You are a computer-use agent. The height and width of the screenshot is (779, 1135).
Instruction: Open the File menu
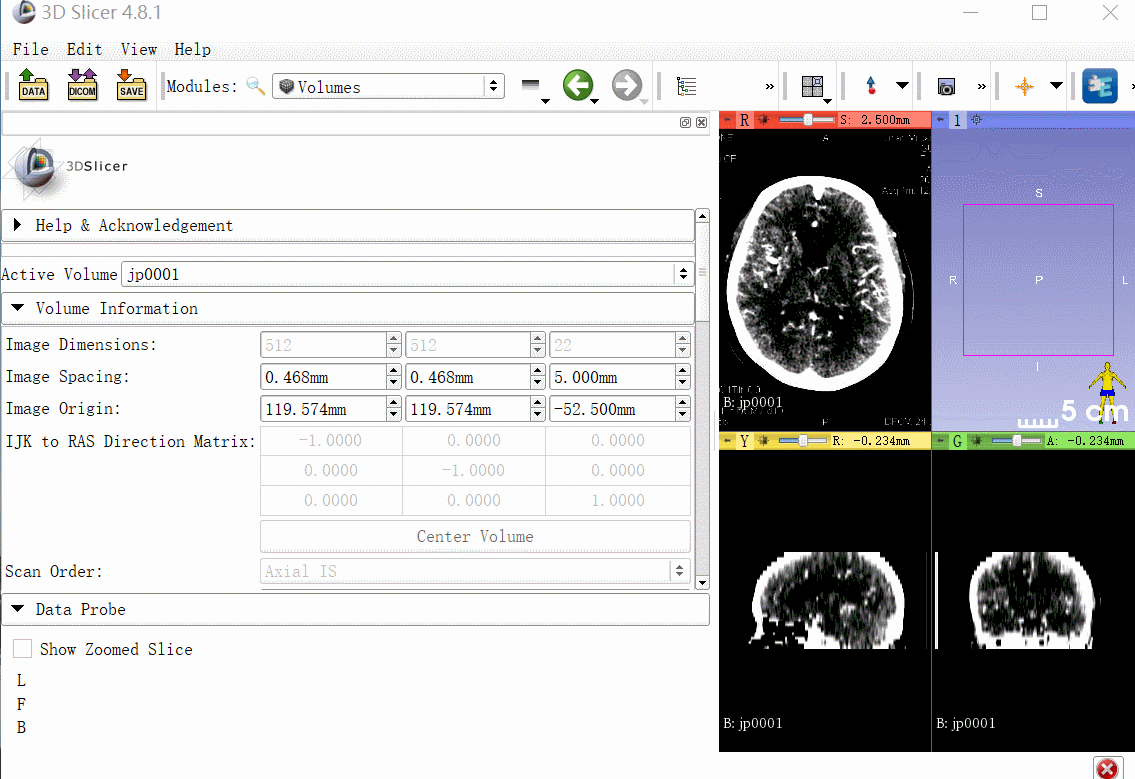[x=30, y=49]
